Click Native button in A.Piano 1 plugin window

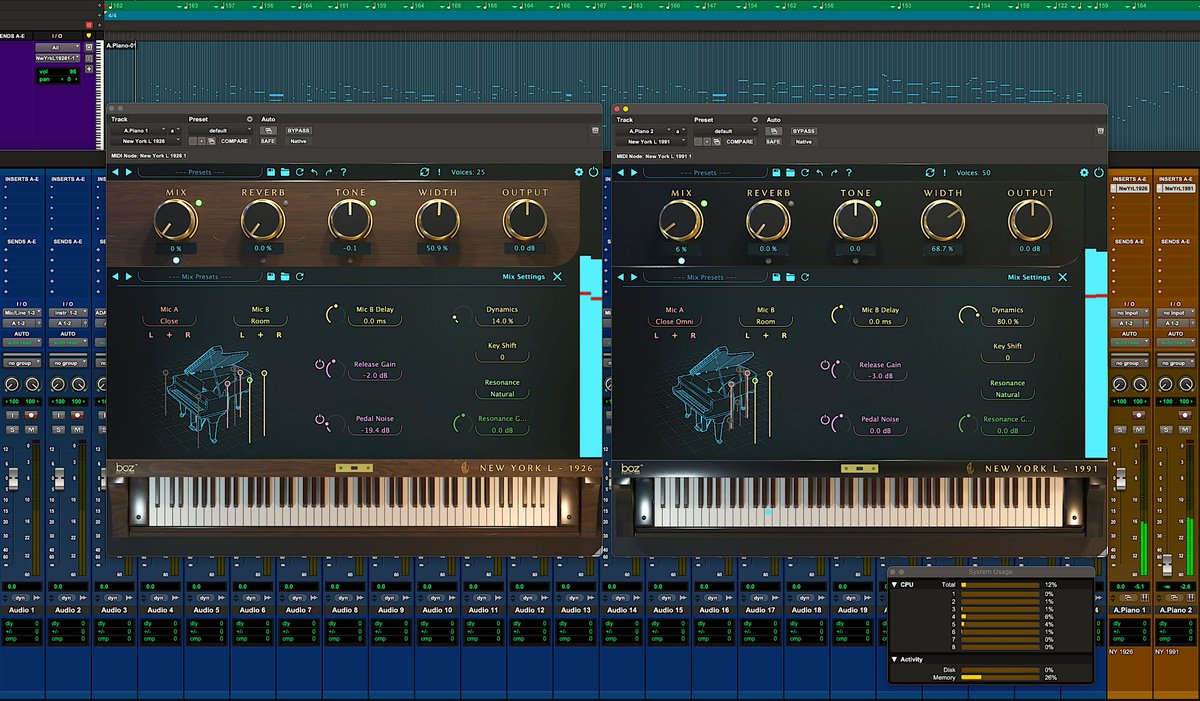(299, 141)
